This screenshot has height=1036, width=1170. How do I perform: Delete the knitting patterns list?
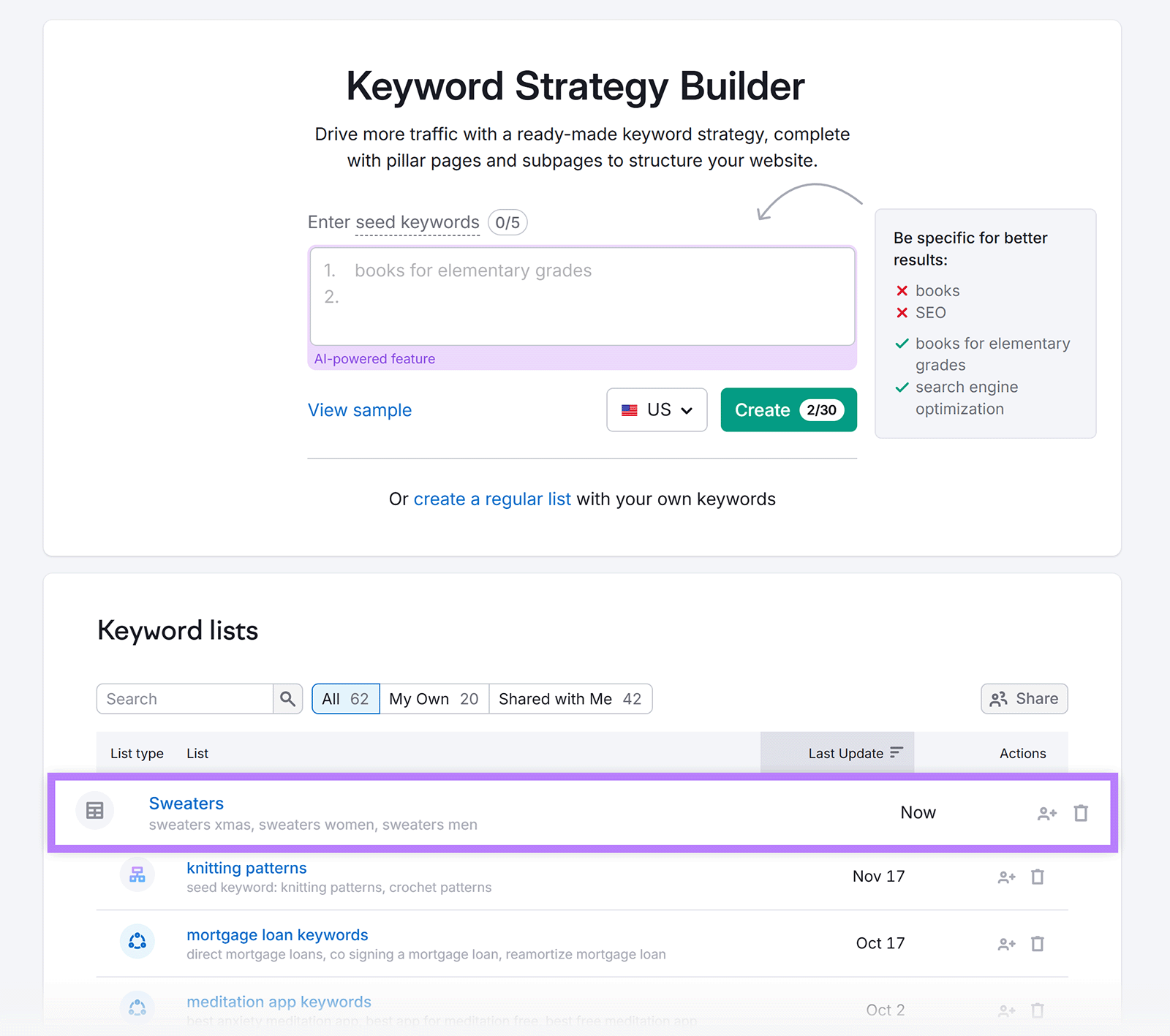point(1038,877)
